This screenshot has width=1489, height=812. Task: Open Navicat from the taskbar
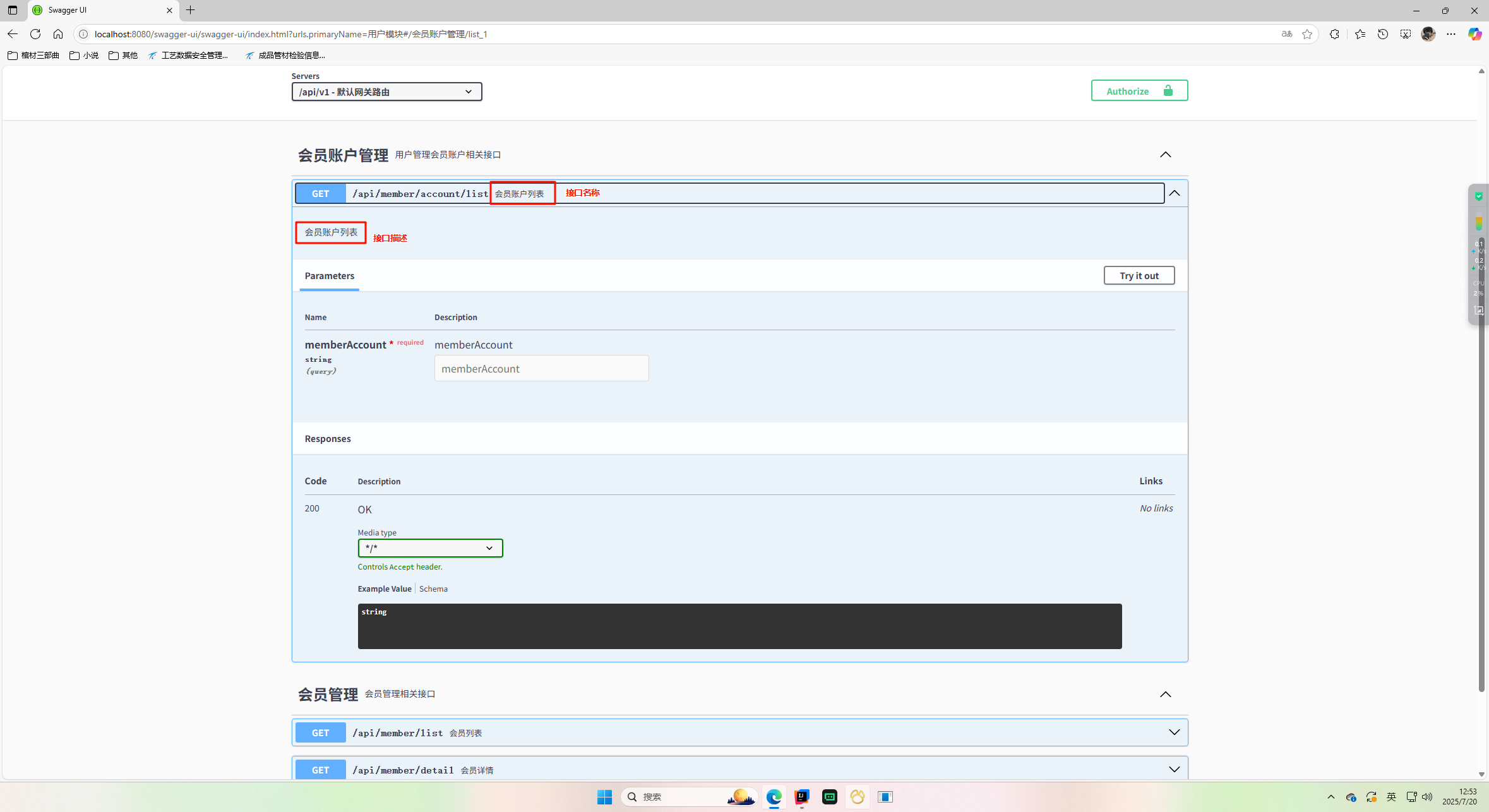(x=857, y=797)
